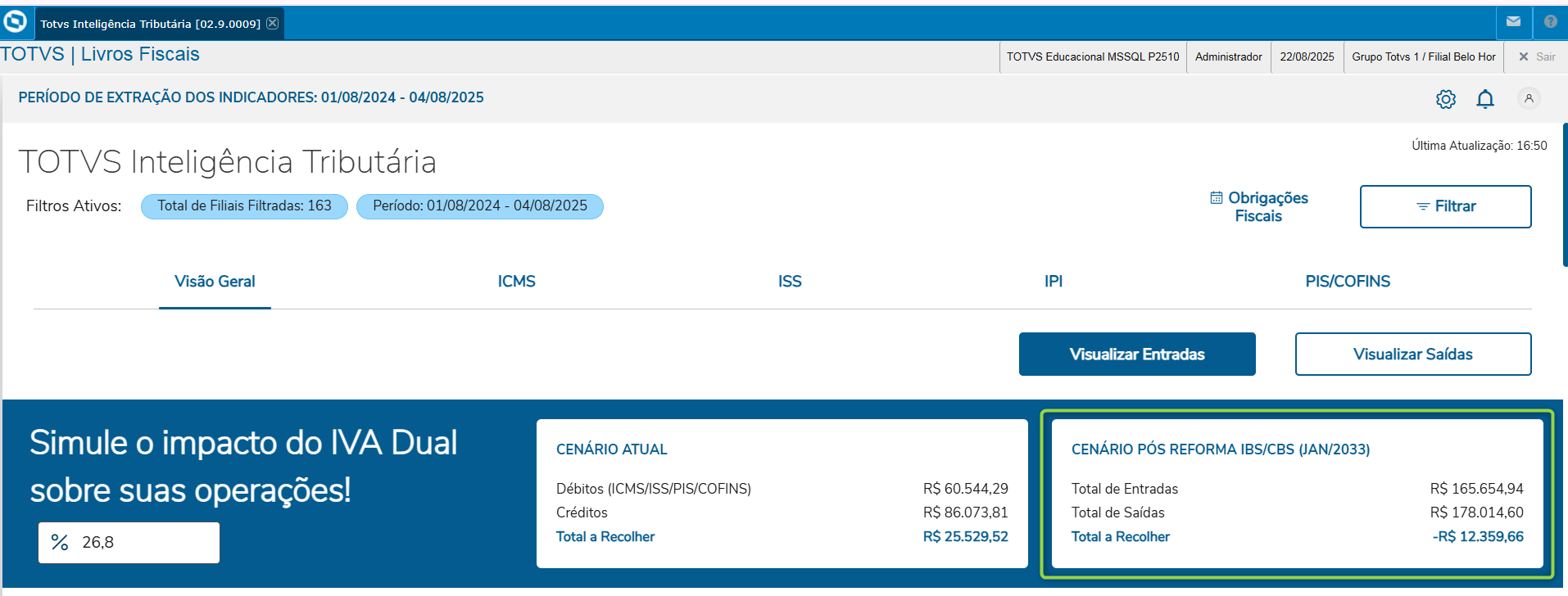Click Total a Recolher in Cenário Atual
Image resolution: width=1568 pixels, height=596 pixels.
pos(605,537)
